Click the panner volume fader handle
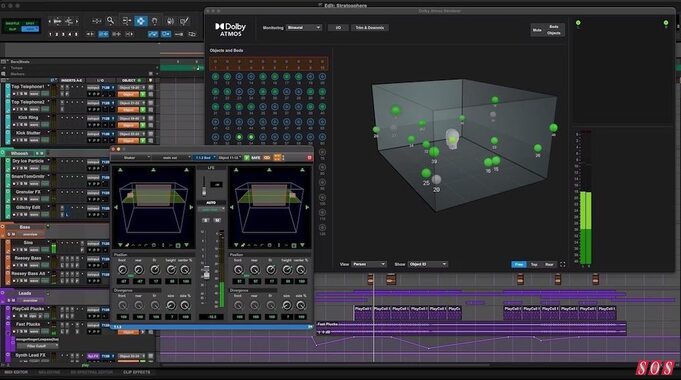This screenshot has width=681, height=380. tap(206, 274)
